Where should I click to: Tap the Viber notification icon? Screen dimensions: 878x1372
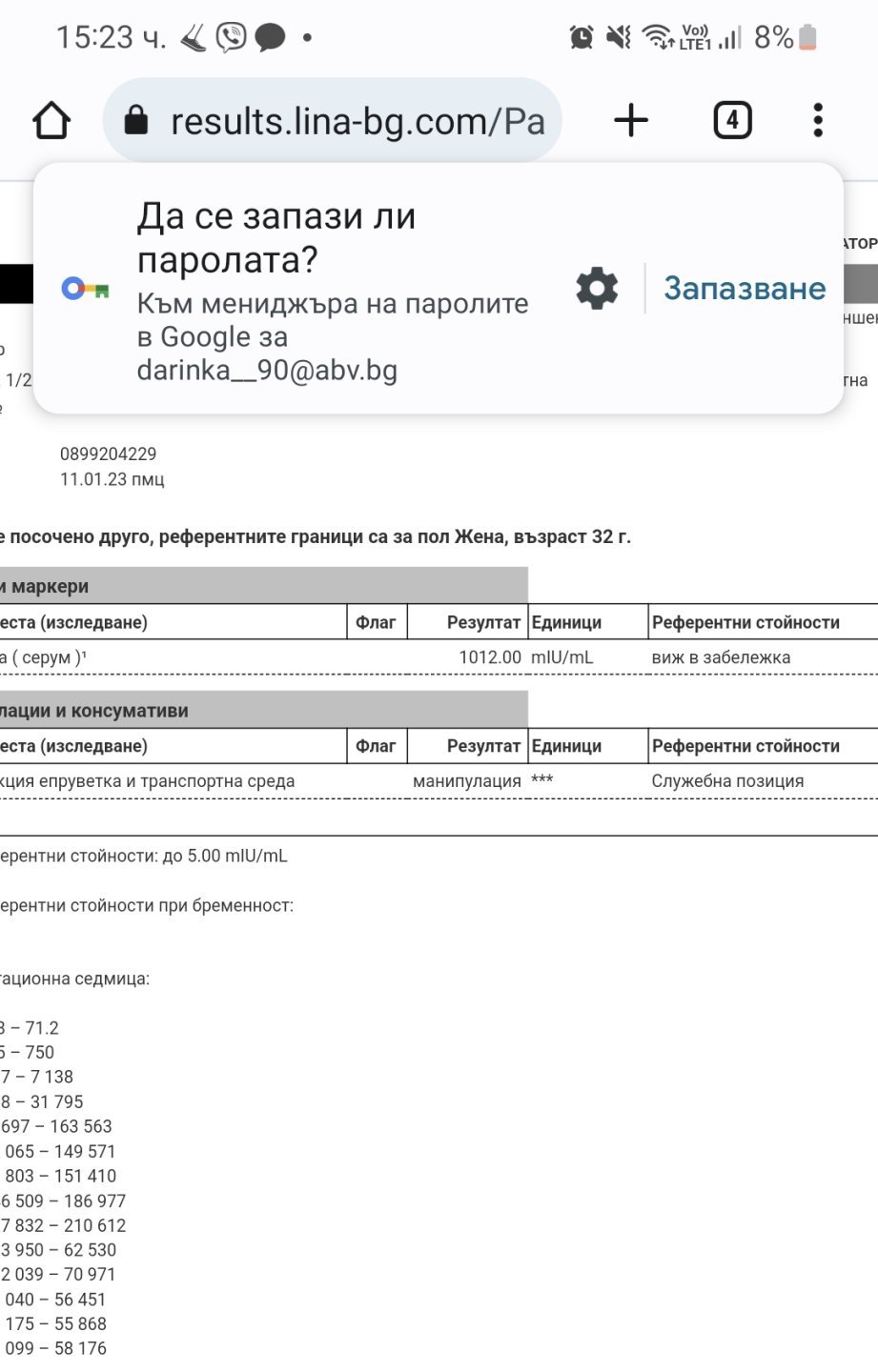[x=231, y=37]
